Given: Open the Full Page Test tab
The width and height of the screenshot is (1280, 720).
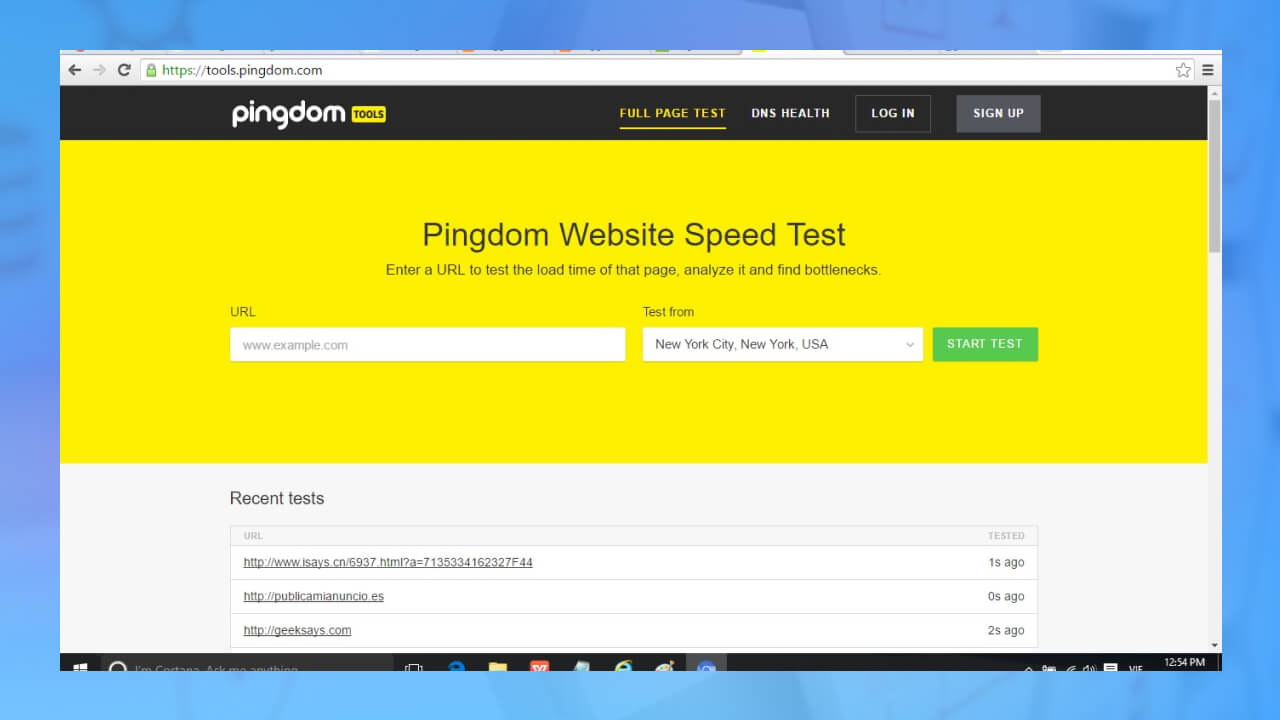Looking at the screenshot, I should pyautogui.click(x=672, y=113).
